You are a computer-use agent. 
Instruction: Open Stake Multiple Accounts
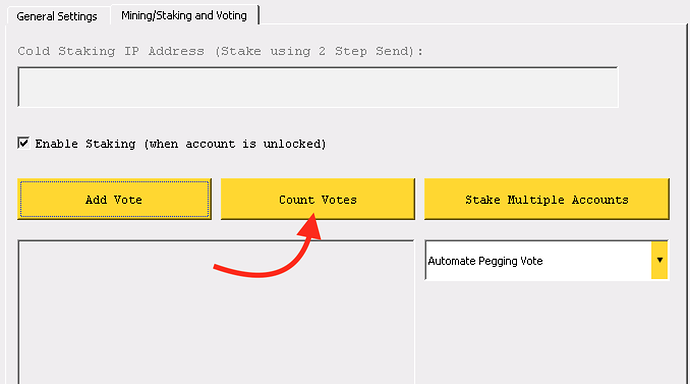tap(547, 199)
